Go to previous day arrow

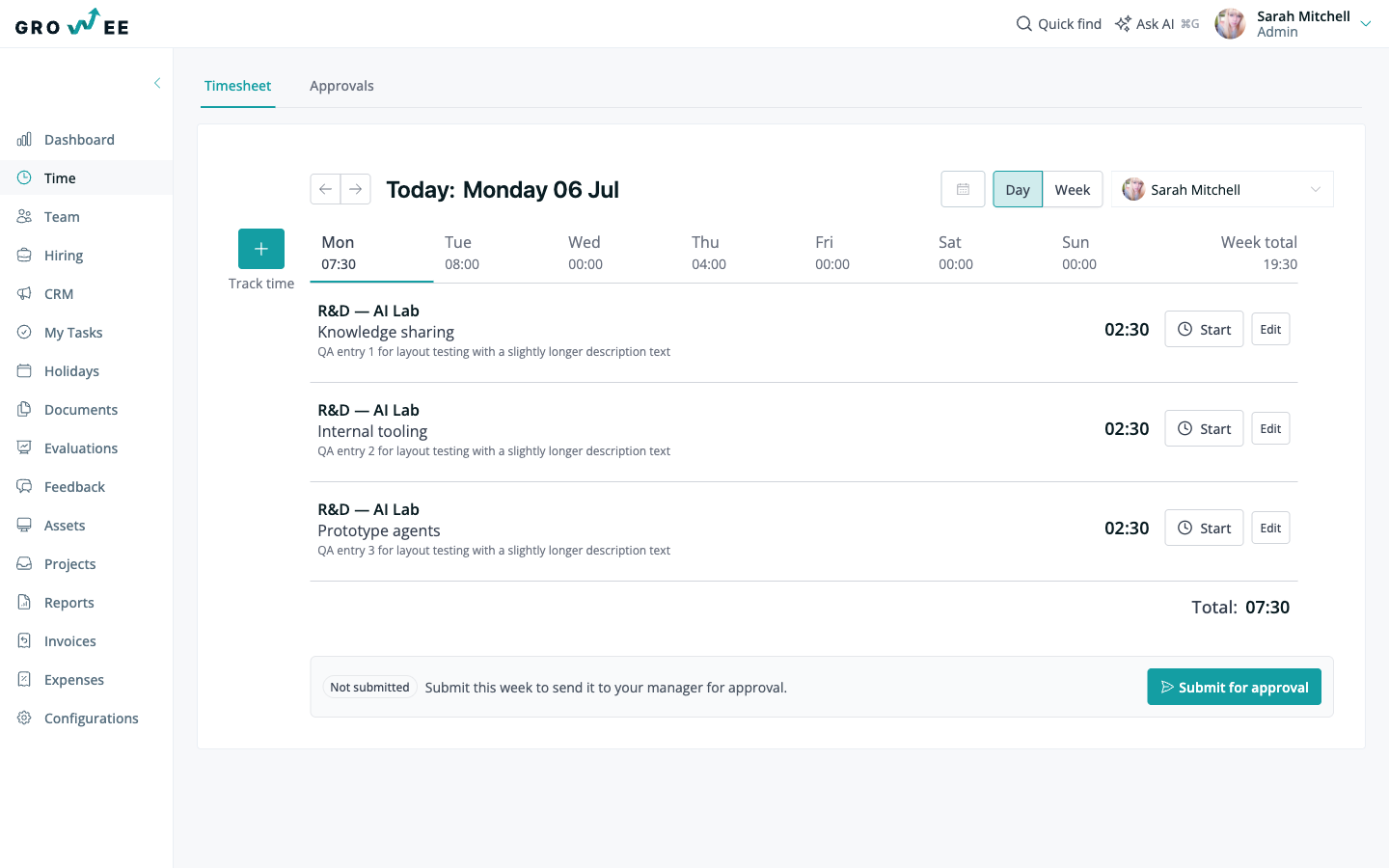325,189
